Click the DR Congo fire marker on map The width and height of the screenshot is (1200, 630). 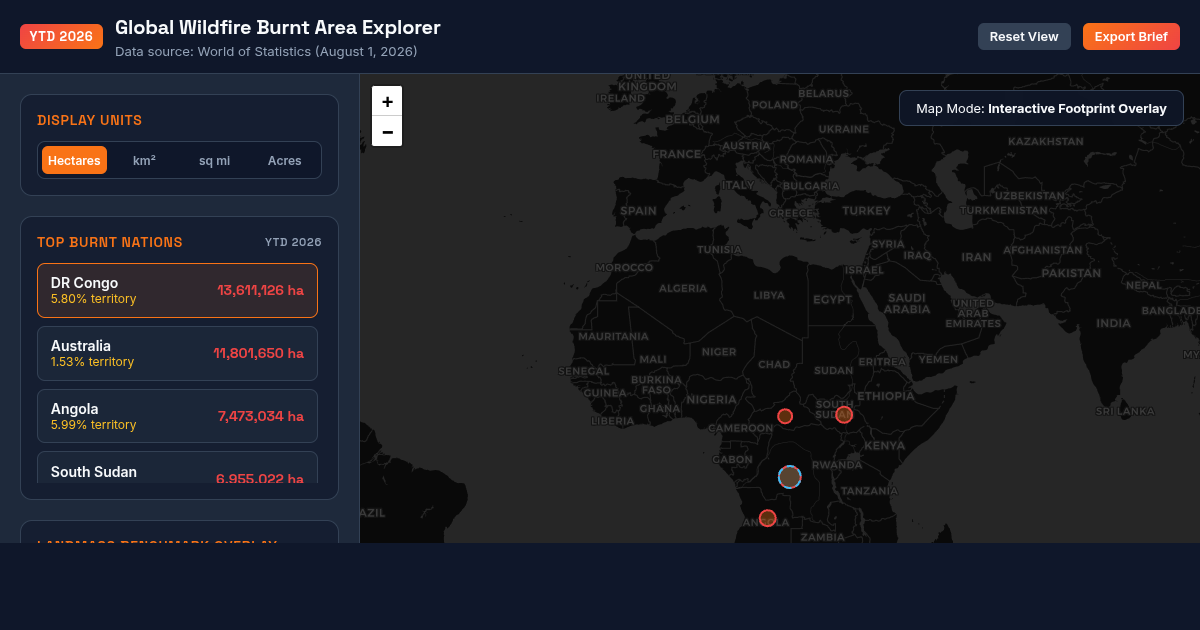(x=790, y=477)
